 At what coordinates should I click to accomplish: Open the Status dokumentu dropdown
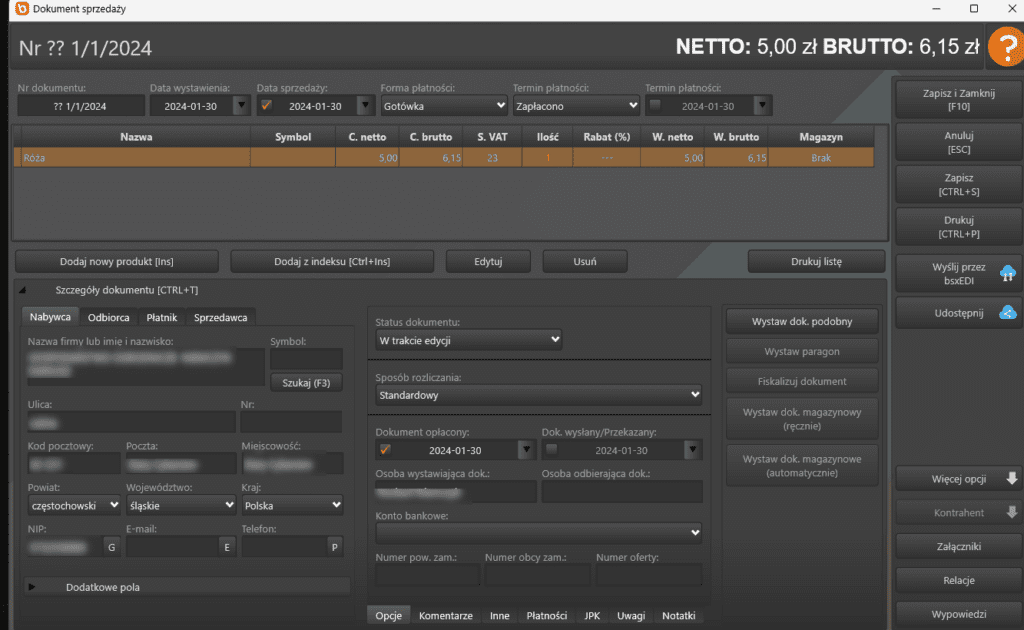468,340
